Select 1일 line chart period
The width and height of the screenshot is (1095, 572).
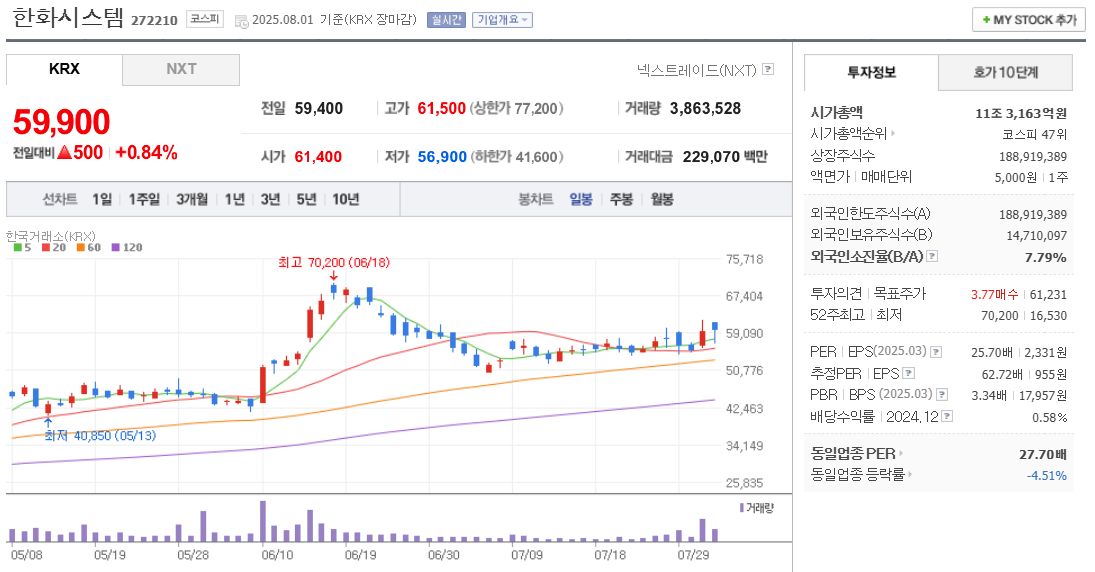coord(102,200)
